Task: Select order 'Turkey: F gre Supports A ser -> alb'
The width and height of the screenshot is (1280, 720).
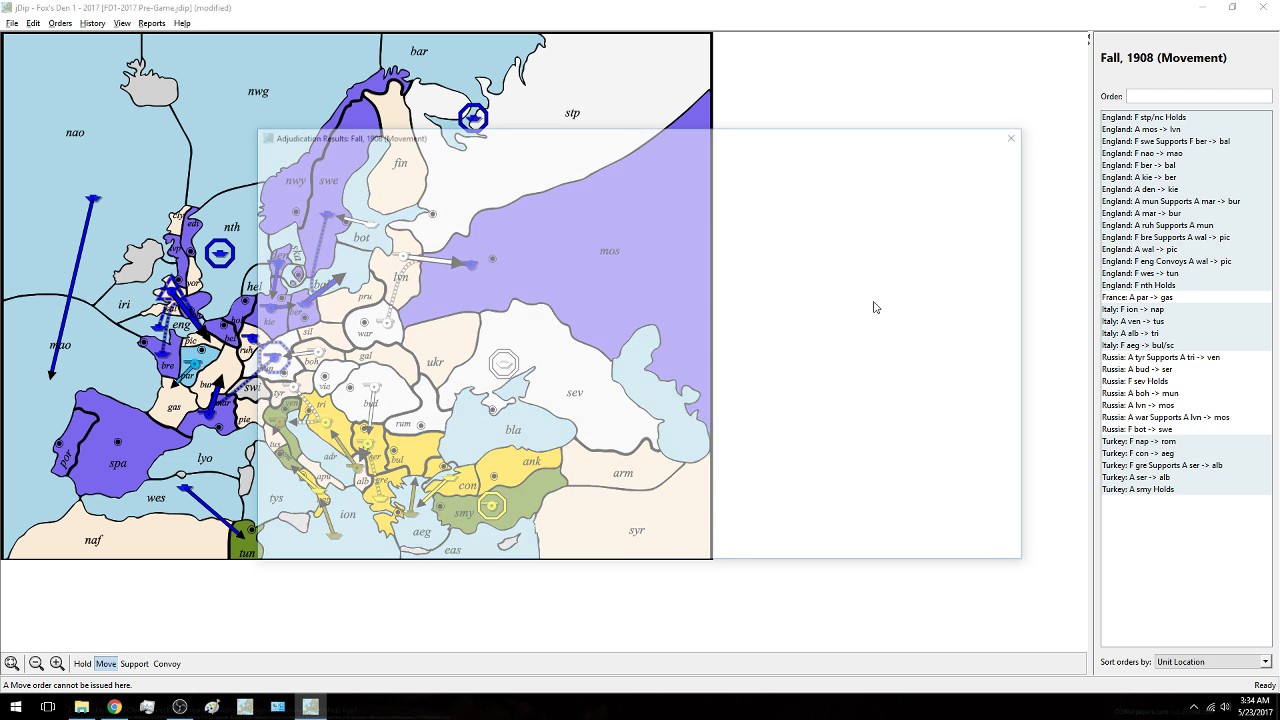Action: (1186, 465)
